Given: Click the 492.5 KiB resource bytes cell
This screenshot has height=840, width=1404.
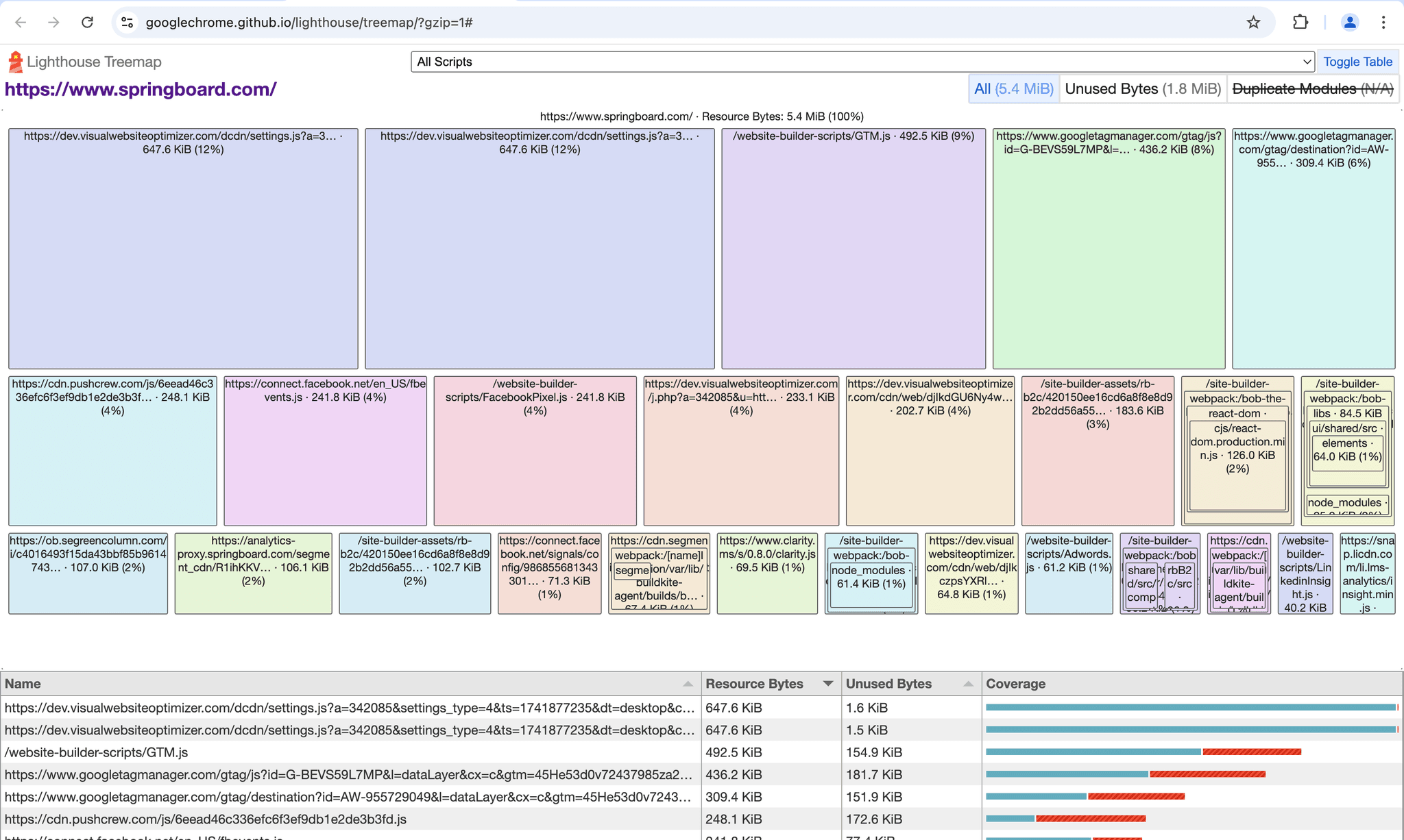Looking at the screenshot, I should (771, 752).
